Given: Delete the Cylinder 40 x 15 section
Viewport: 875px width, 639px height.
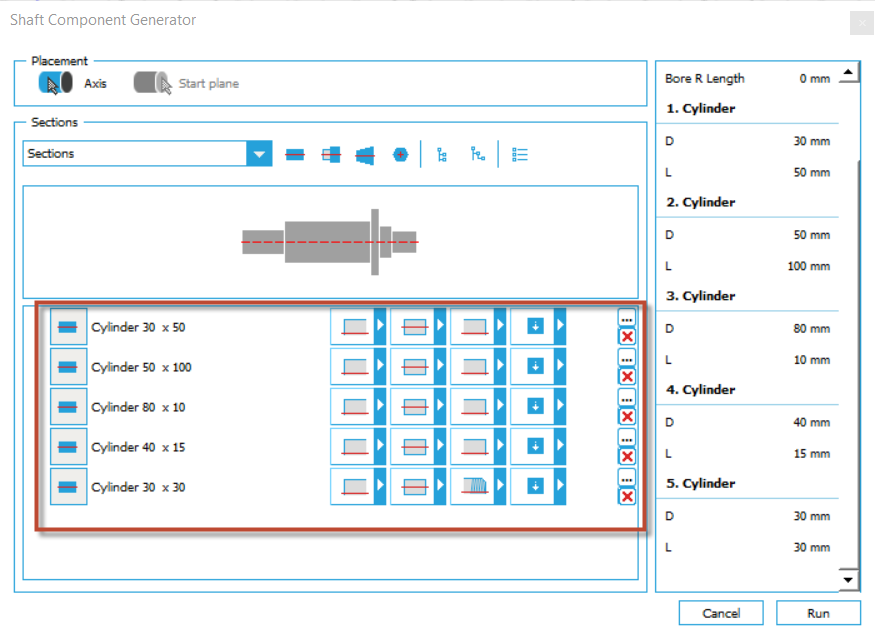Looking at the screenshot, I should coord(627,455).
